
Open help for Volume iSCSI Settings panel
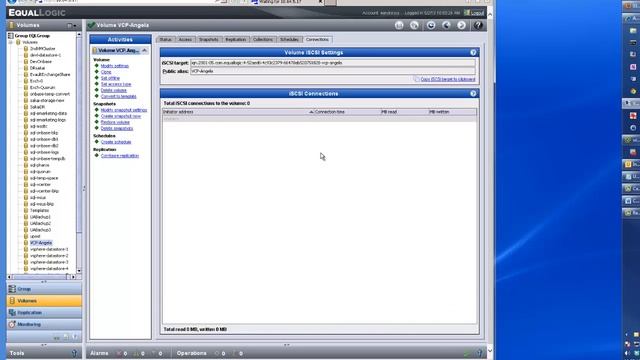[x=473, y=52]
